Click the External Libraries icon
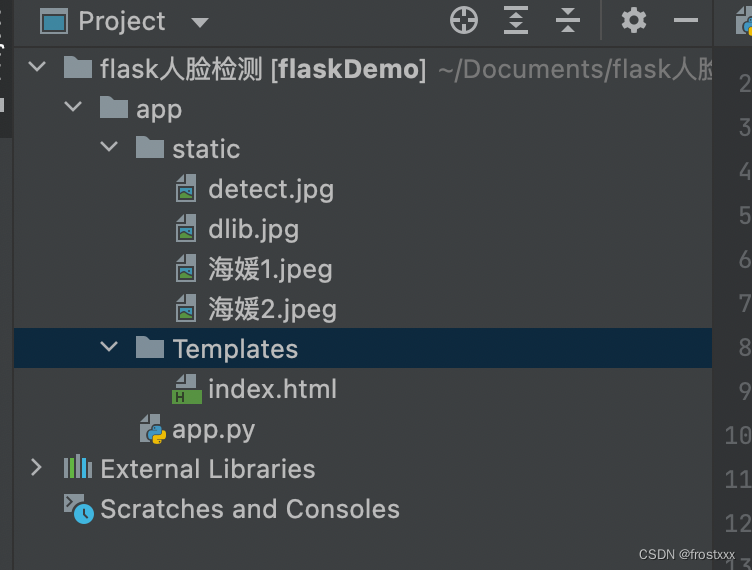 78,469
